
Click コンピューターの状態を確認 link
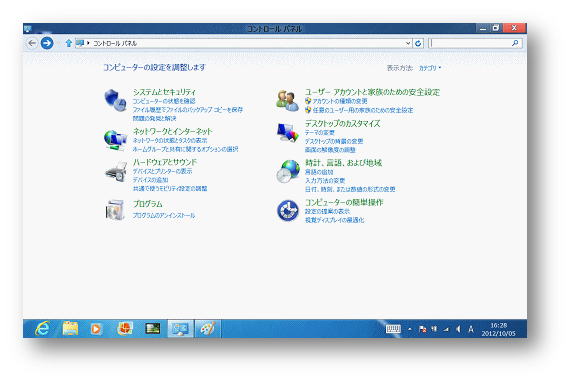click(164, 101)
